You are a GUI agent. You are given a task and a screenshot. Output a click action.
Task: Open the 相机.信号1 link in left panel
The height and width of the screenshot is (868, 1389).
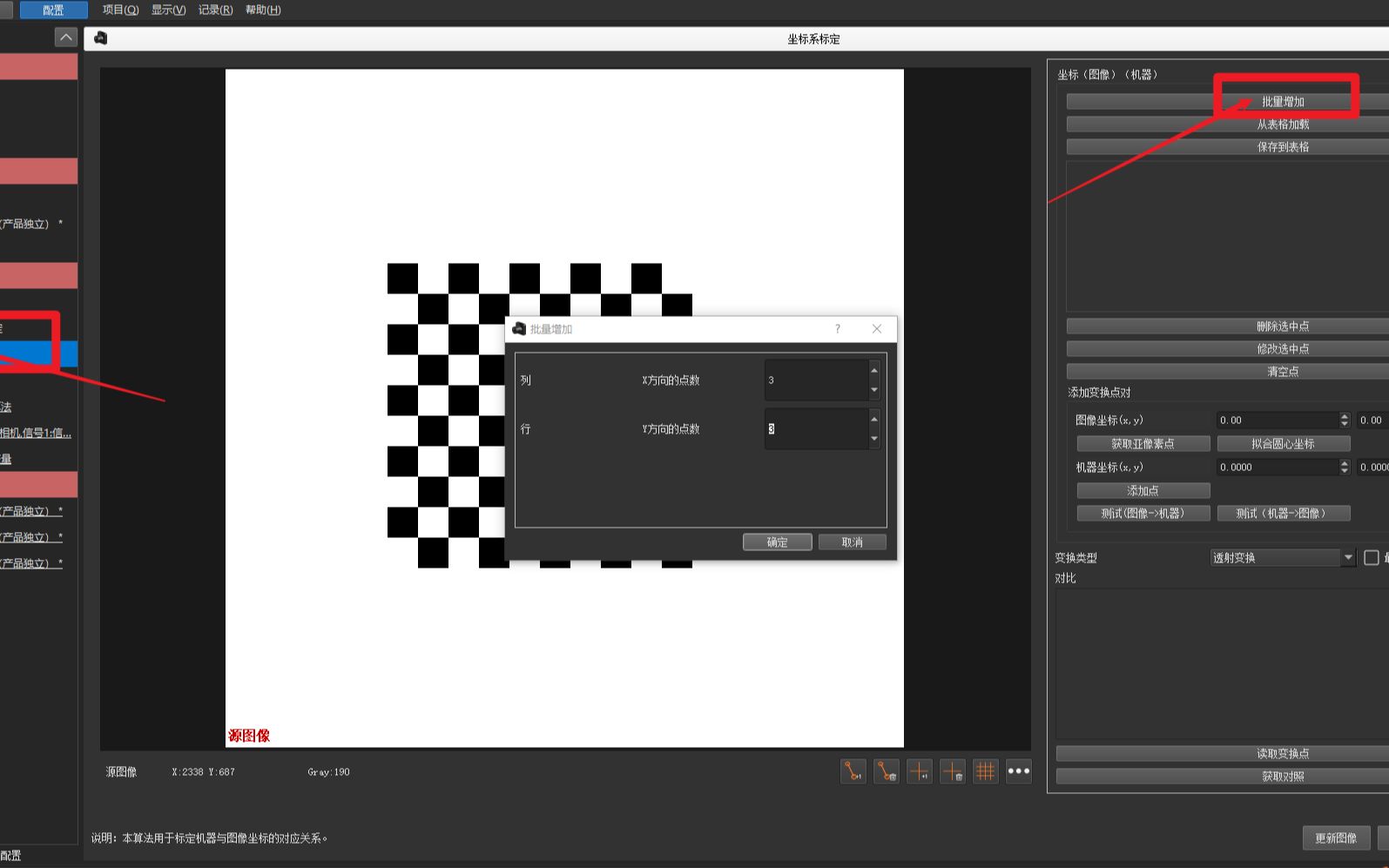tap(36, 433)
